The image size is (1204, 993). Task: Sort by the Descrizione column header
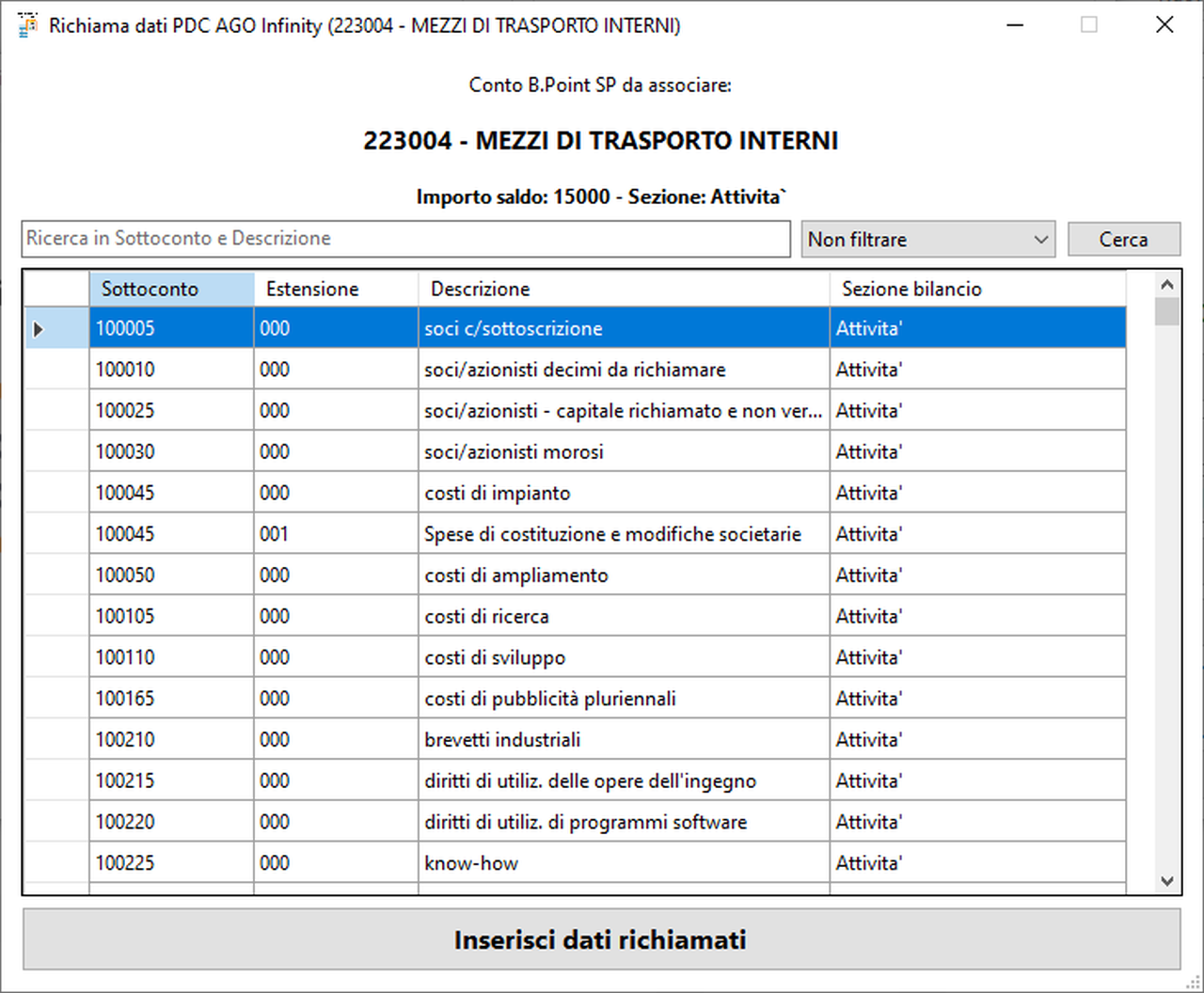(x=625, y=289)
